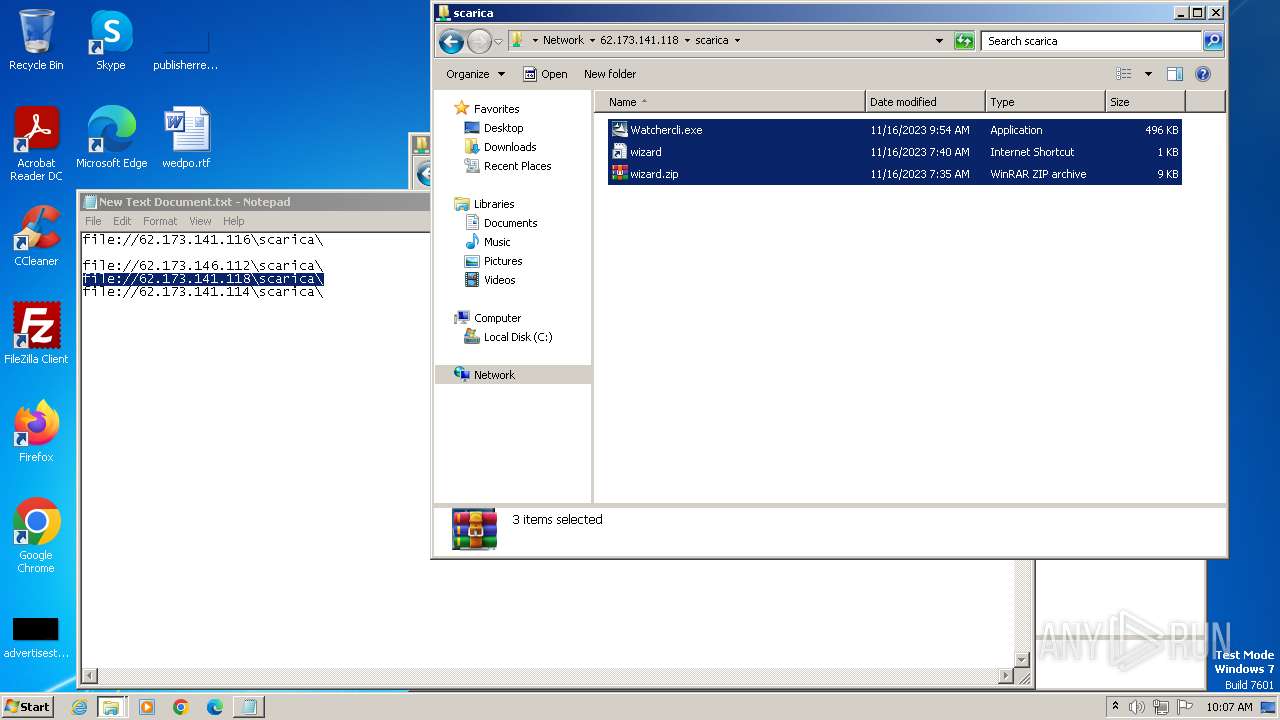Open FileZilla Client desktop icon
This screenshot has width=1280, height=720.
tap(36, 333)
